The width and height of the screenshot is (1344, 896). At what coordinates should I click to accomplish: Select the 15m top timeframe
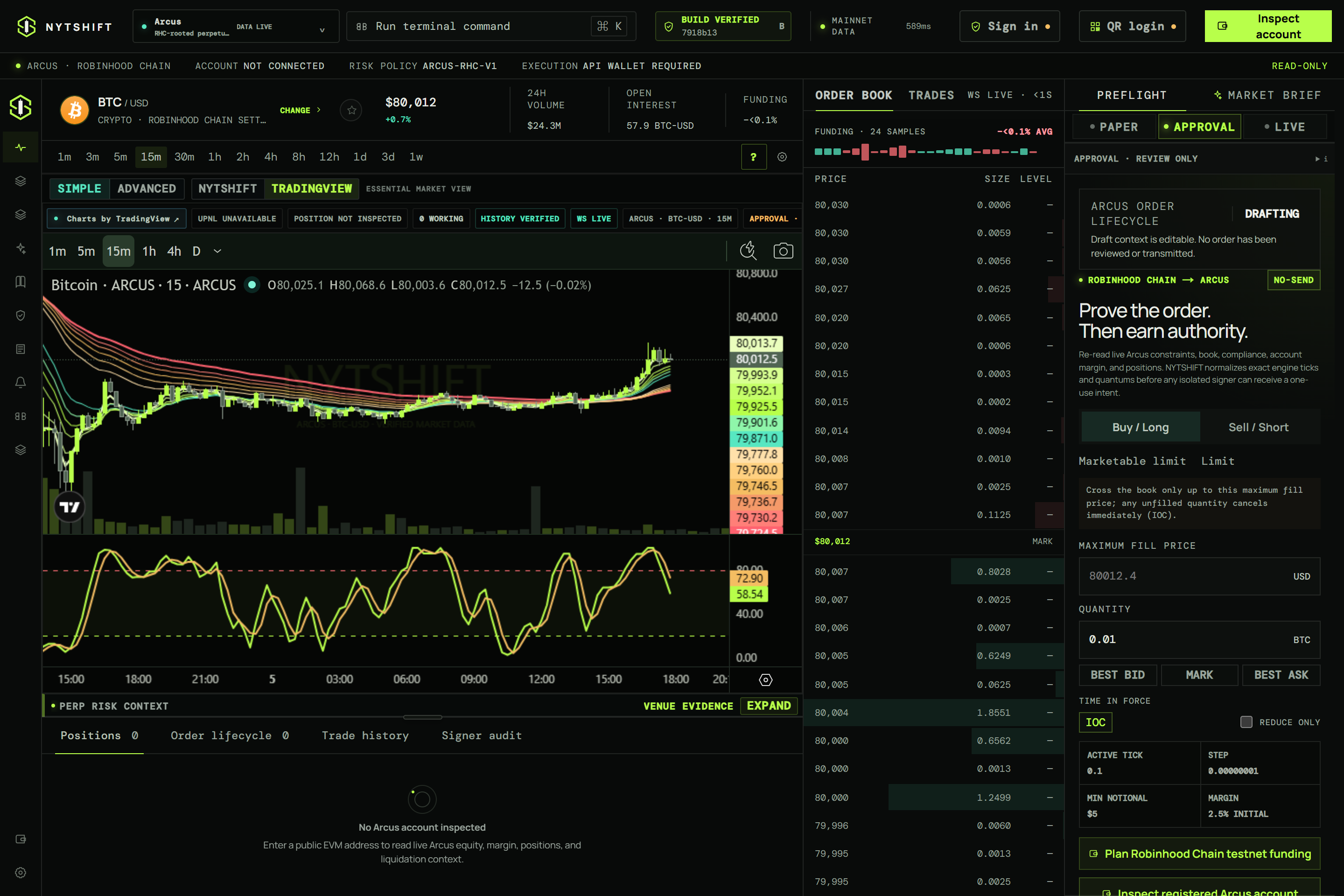[151, 157]
